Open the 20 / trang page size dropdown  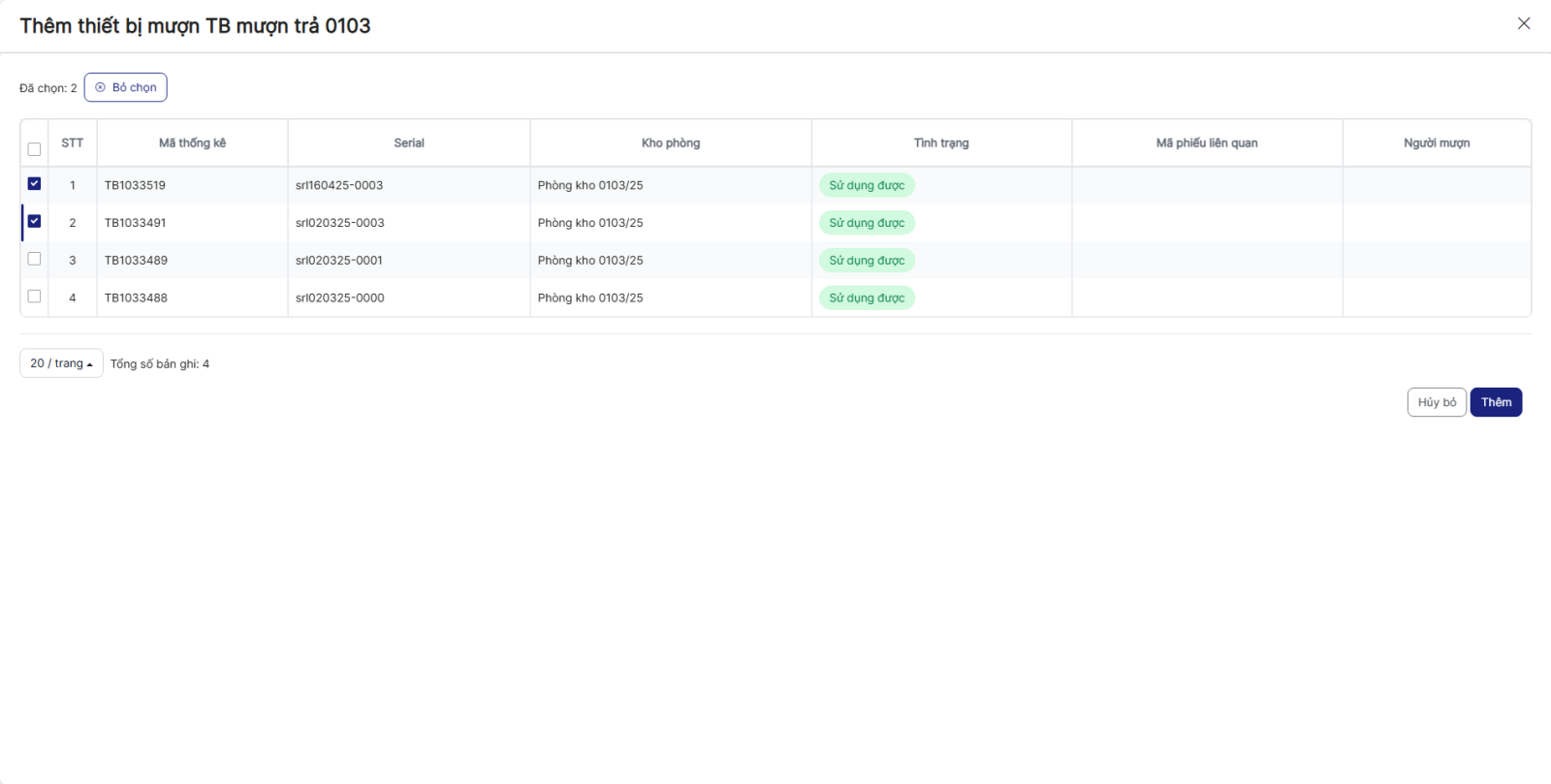click(x=61, y=363)
